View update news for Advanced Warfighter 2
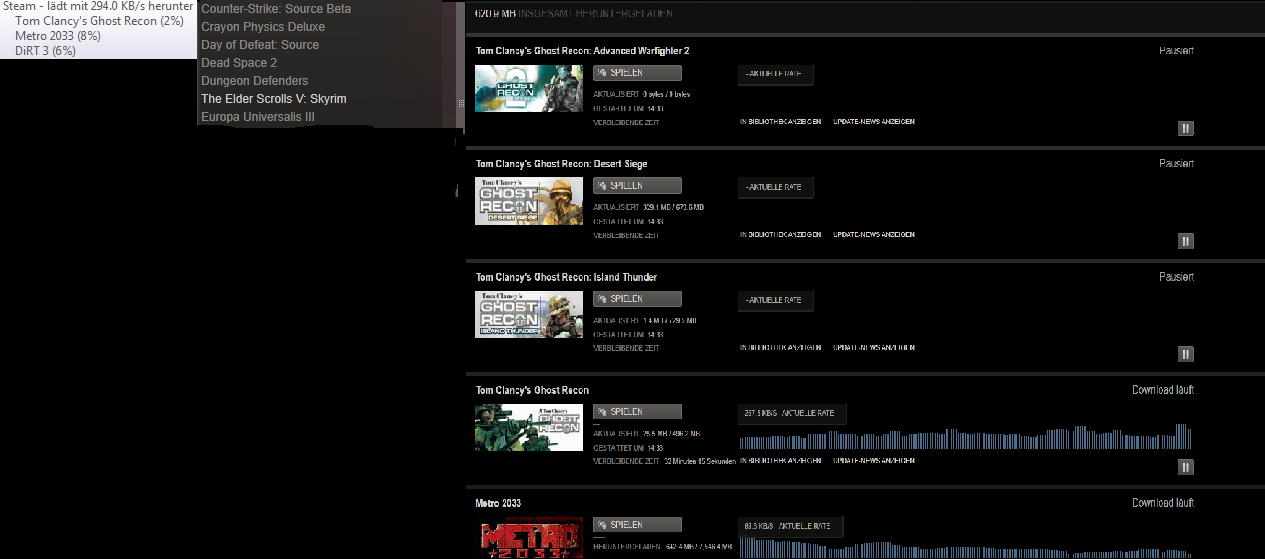 pos(874,122)
